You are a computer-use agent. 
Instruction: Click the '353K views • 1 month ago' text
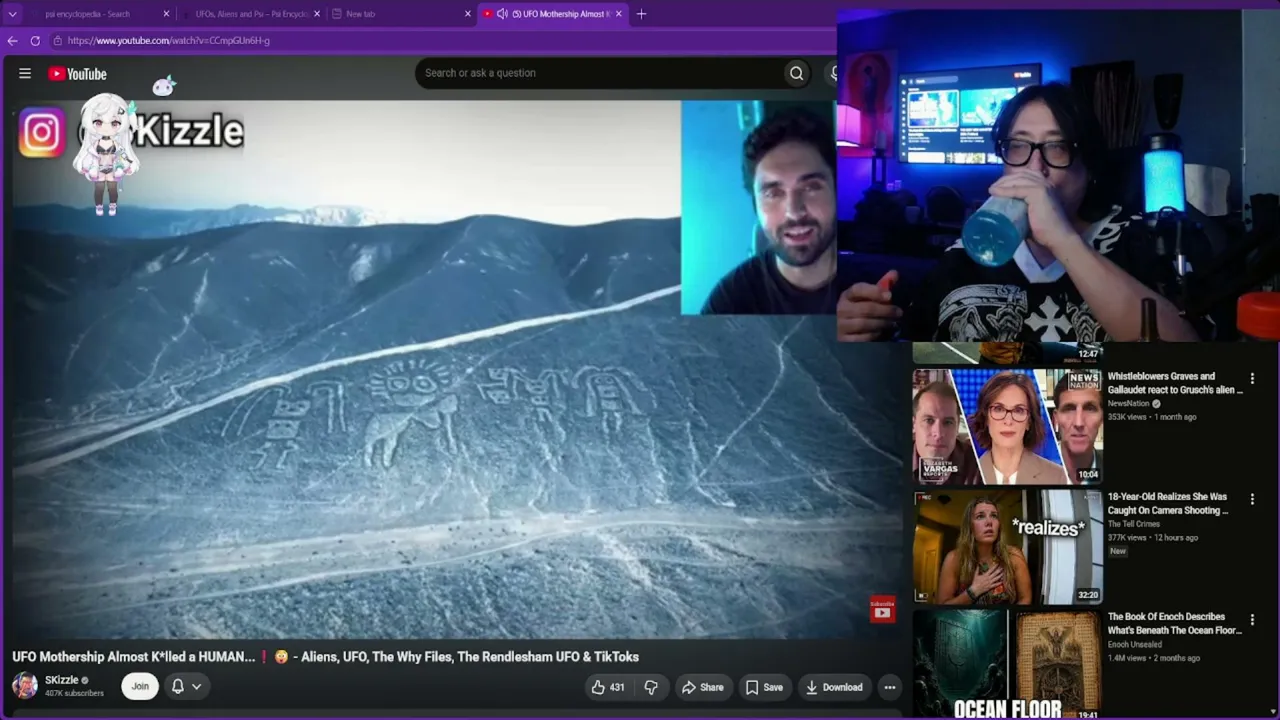[x=1152, y=417]
